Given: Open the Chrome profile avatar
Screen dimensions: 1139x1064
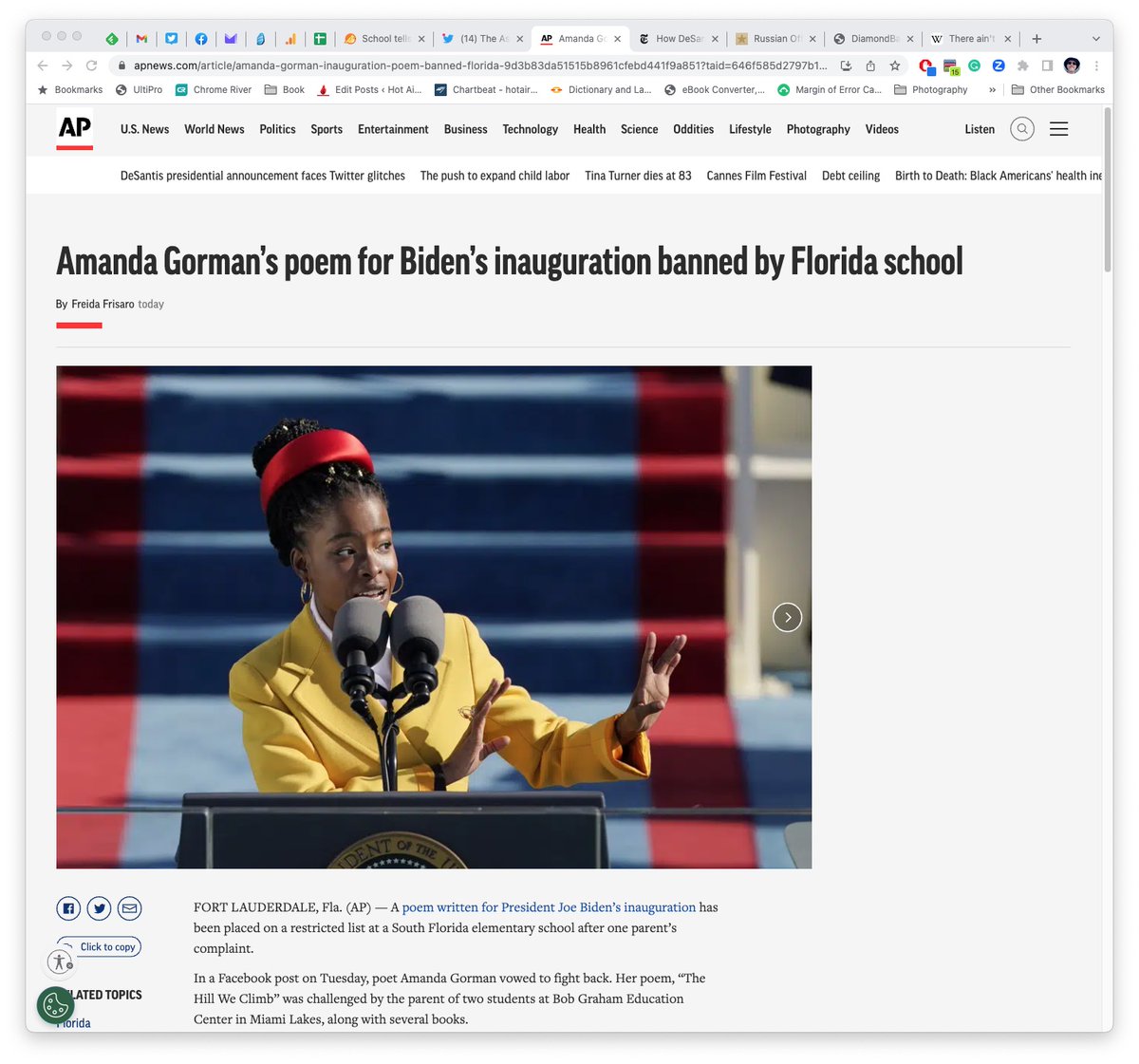Looking at the screenshot, I should [1072, 65].
